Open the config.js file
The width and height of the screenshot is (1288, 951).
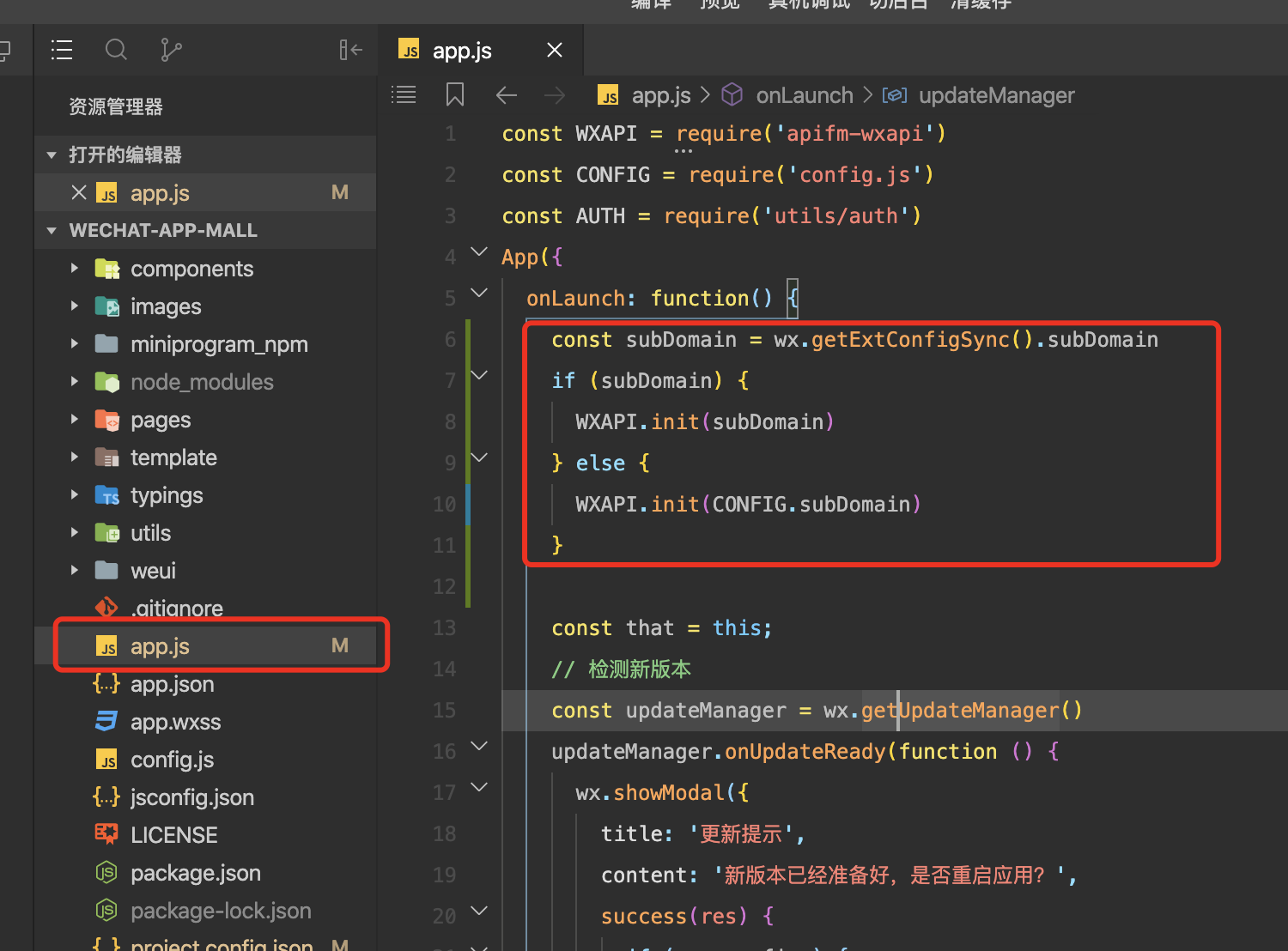pos(172,760)
